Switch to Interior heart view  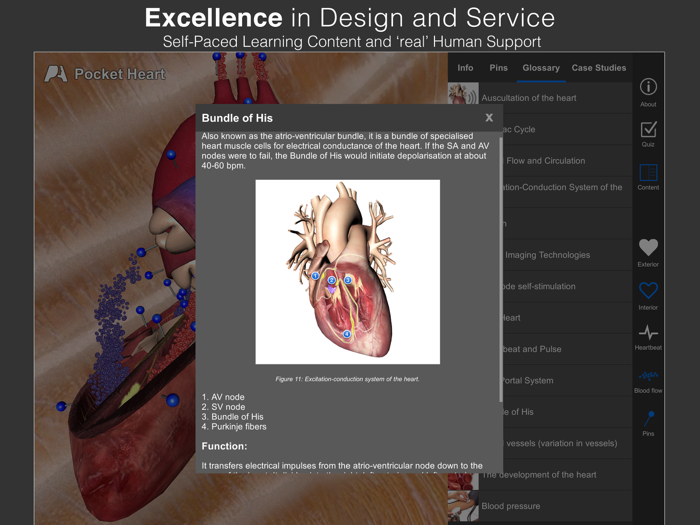tap(648, 296)
